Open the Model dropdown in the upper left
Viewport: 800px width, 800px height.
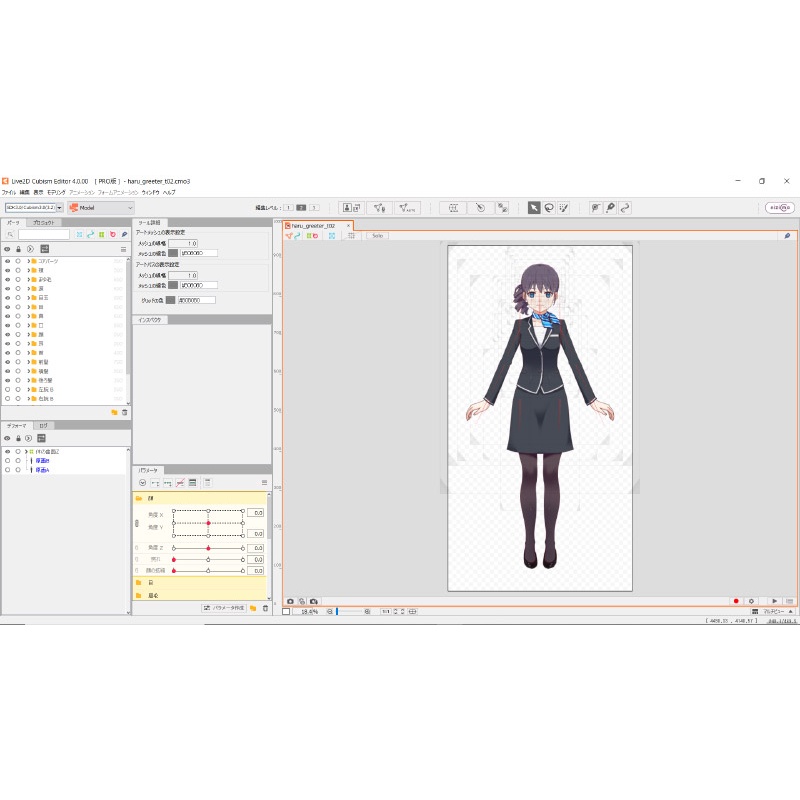[x=100, y=207]
